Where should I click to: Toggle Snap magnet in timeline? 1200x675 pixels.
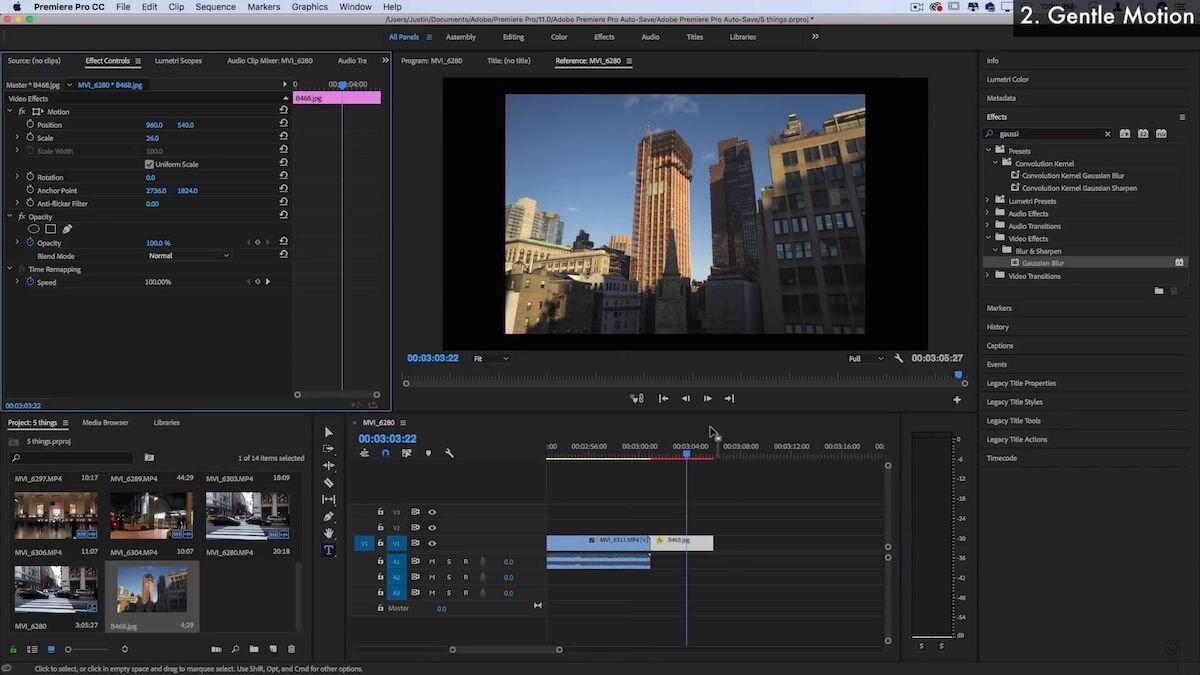(x=385, y=453)
